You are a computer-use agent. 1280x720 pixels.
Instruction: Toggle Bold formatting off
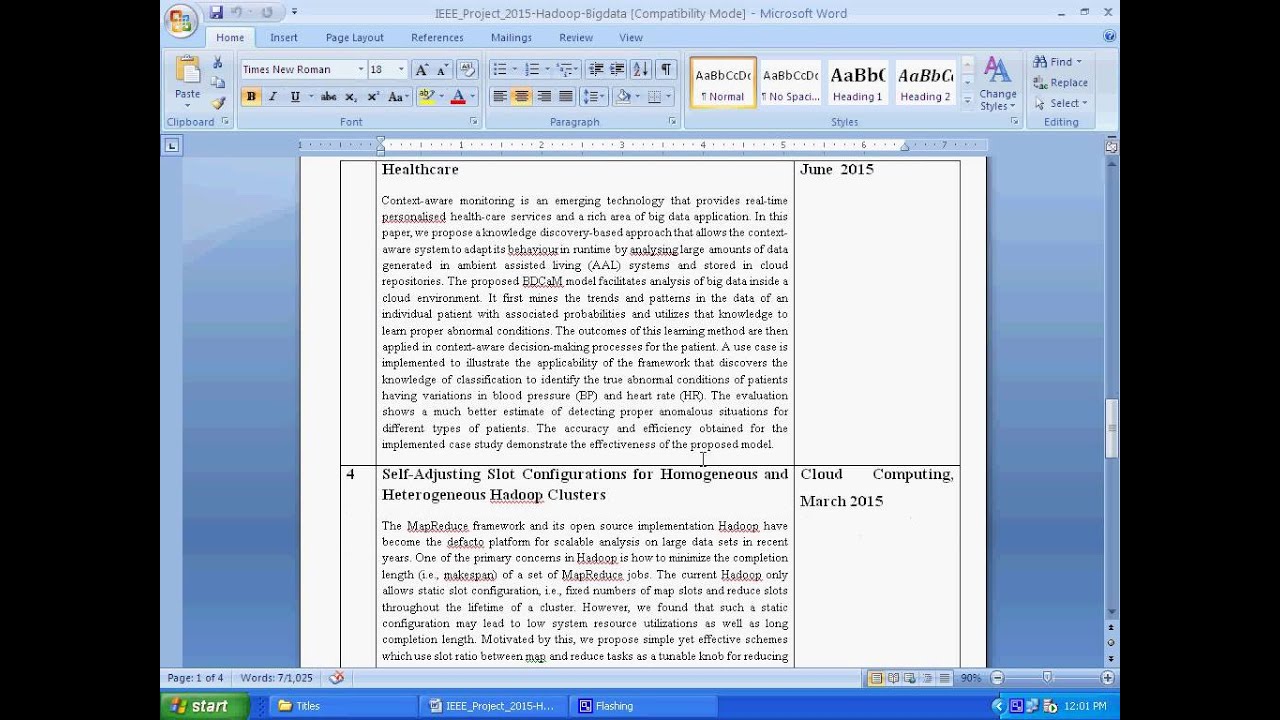pyautogui.click(x=251, y=97)
